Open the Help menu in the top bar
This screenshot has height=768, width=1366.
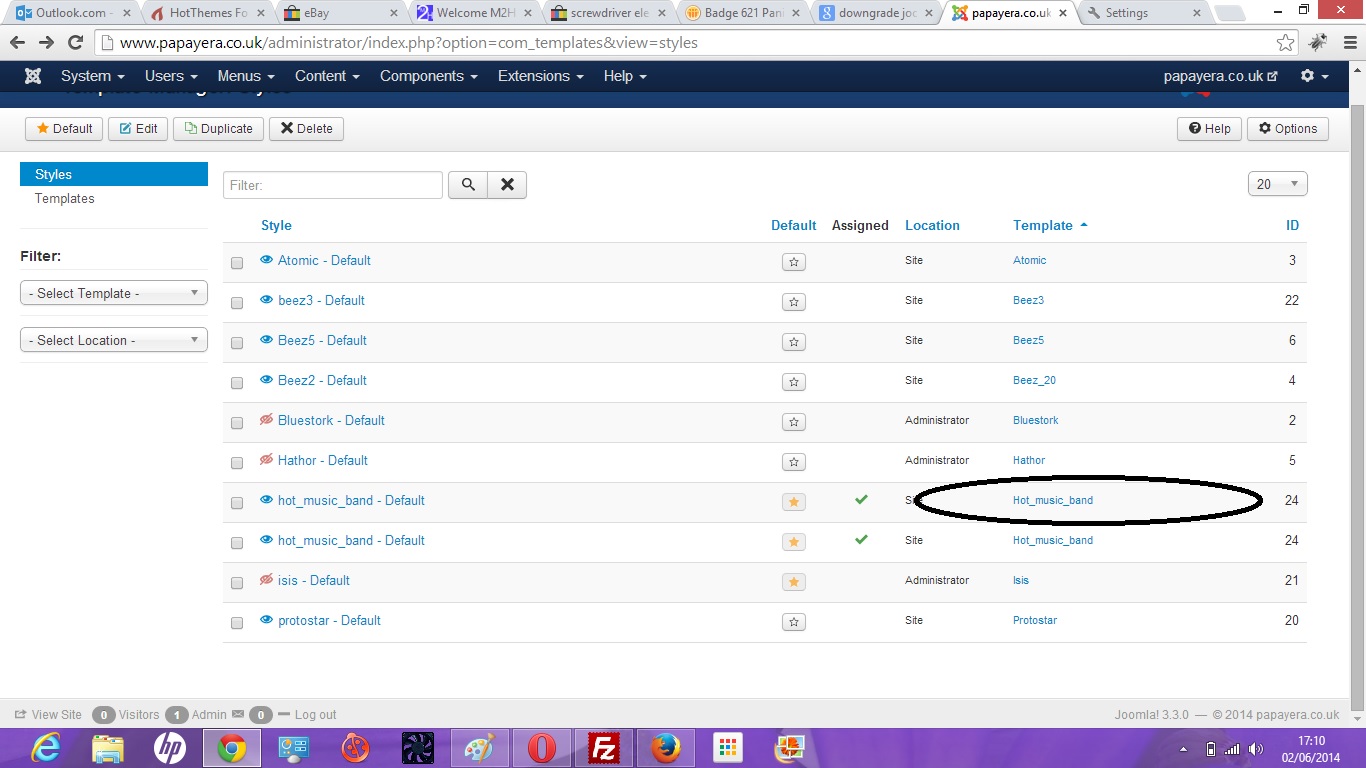click(625, 76)
